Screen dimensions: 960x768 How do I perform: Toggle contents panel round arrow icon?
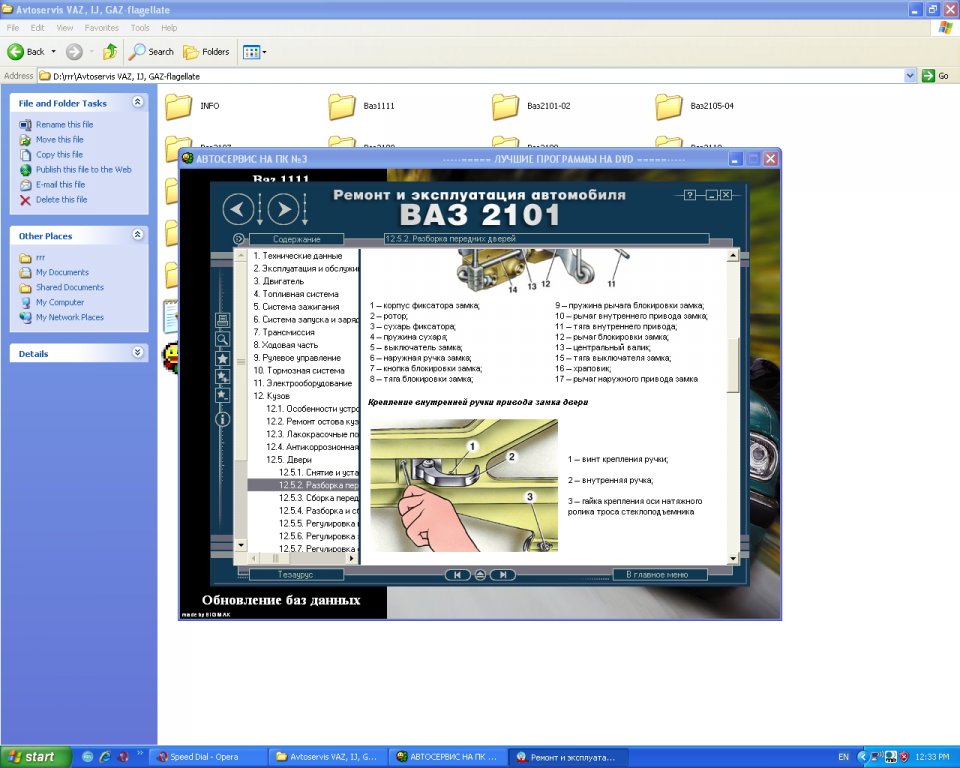coord(239,239)
